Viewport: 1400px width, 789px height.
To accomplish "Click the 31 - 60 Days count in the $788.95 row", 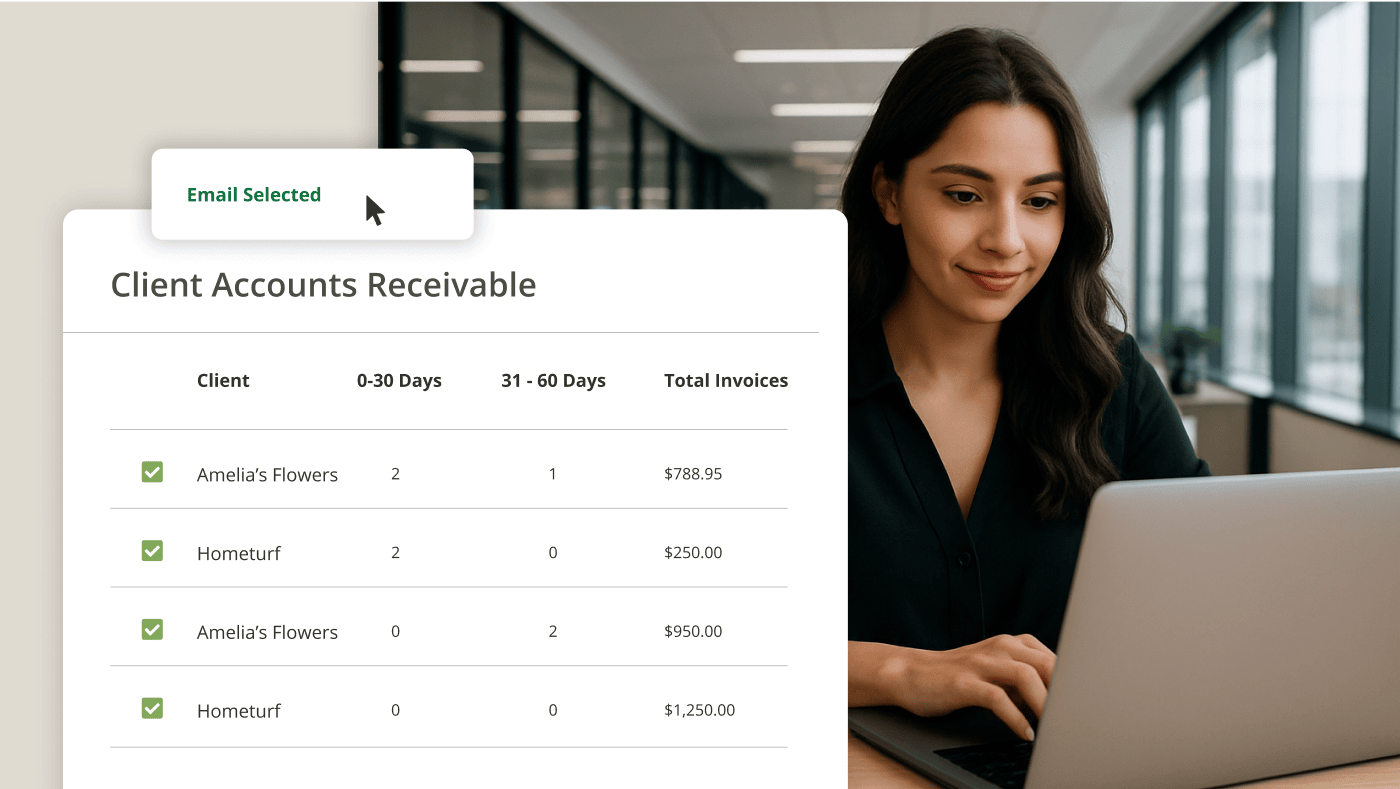I will [x=553, y=474].
